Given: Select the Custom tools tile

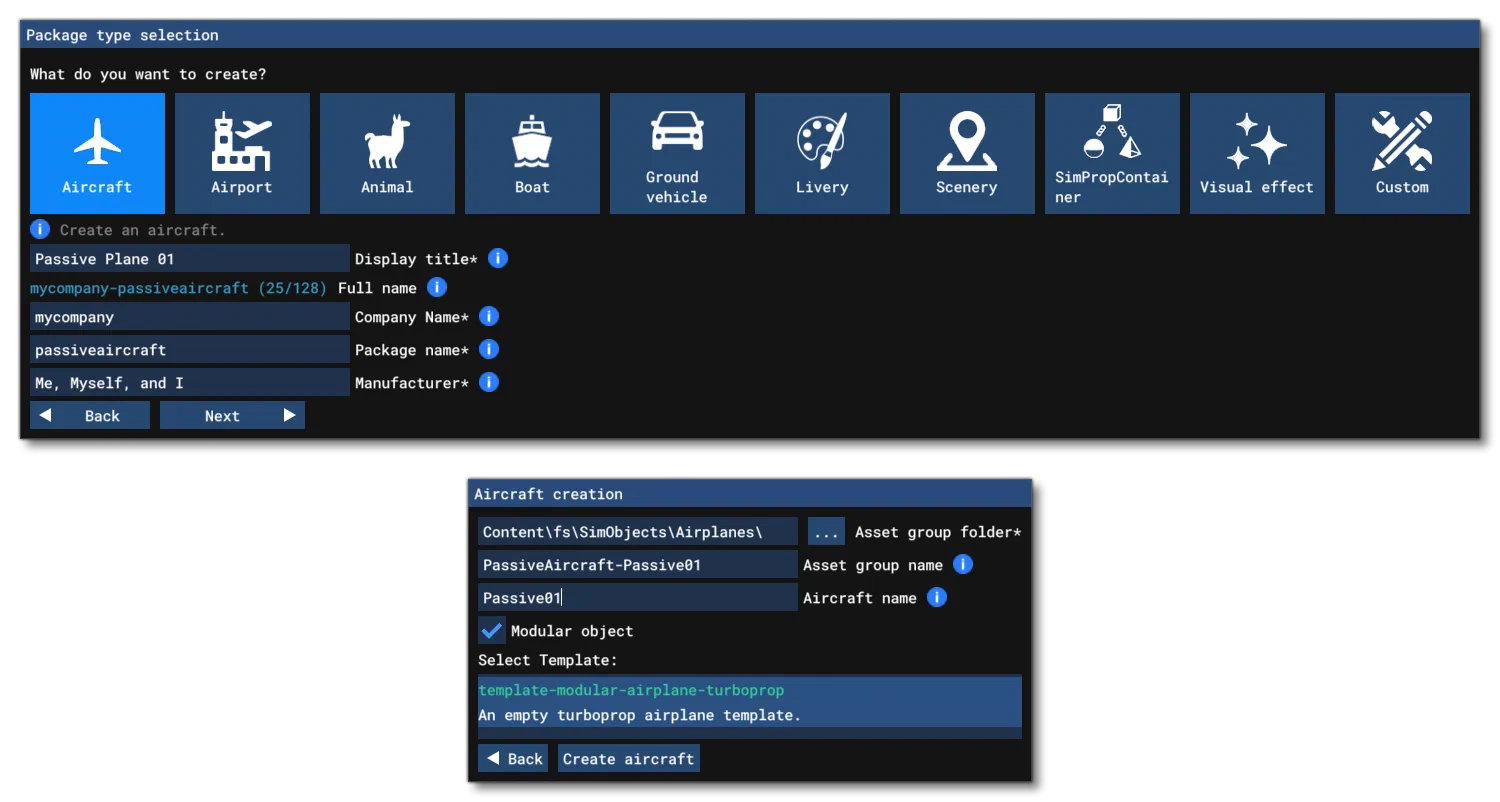Looking at the screenshot, I should 1402,153.
